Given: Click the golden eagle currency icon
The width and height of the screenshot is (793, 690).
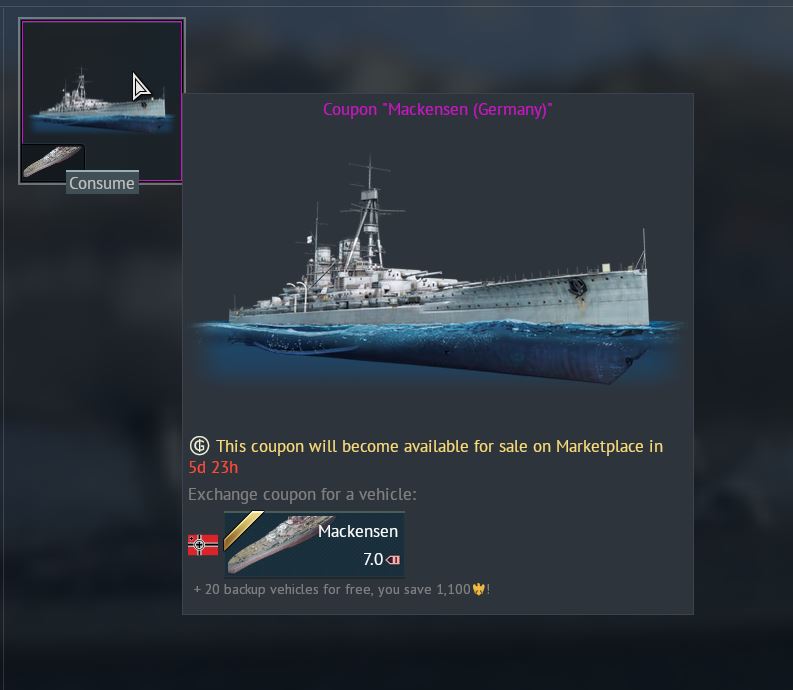Looking at the screenshot, I should click(x=478, y=589).
